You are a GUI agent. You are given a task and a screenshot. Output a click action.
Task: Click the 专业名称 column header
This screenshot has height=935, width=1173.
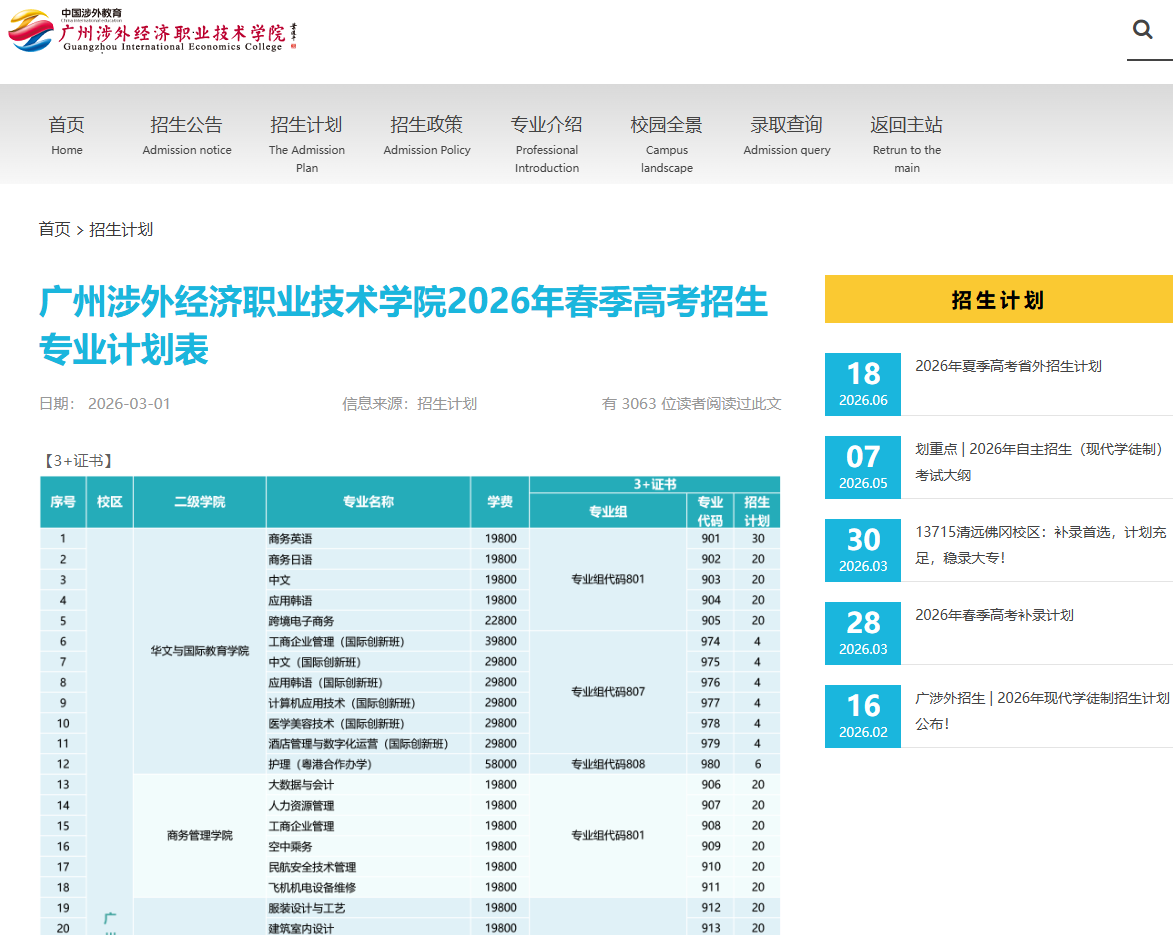[368, 502]
